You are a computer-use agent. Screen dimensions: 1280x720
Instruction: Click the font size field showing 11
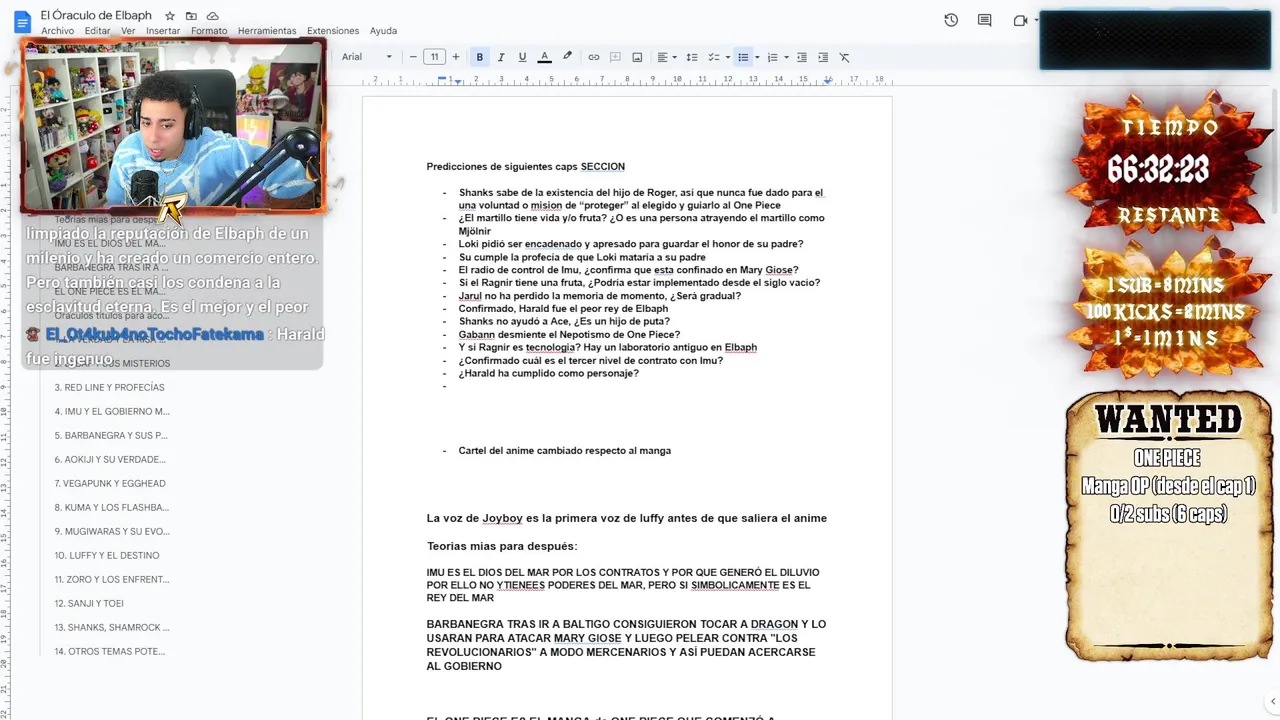[x=434, y=57]
